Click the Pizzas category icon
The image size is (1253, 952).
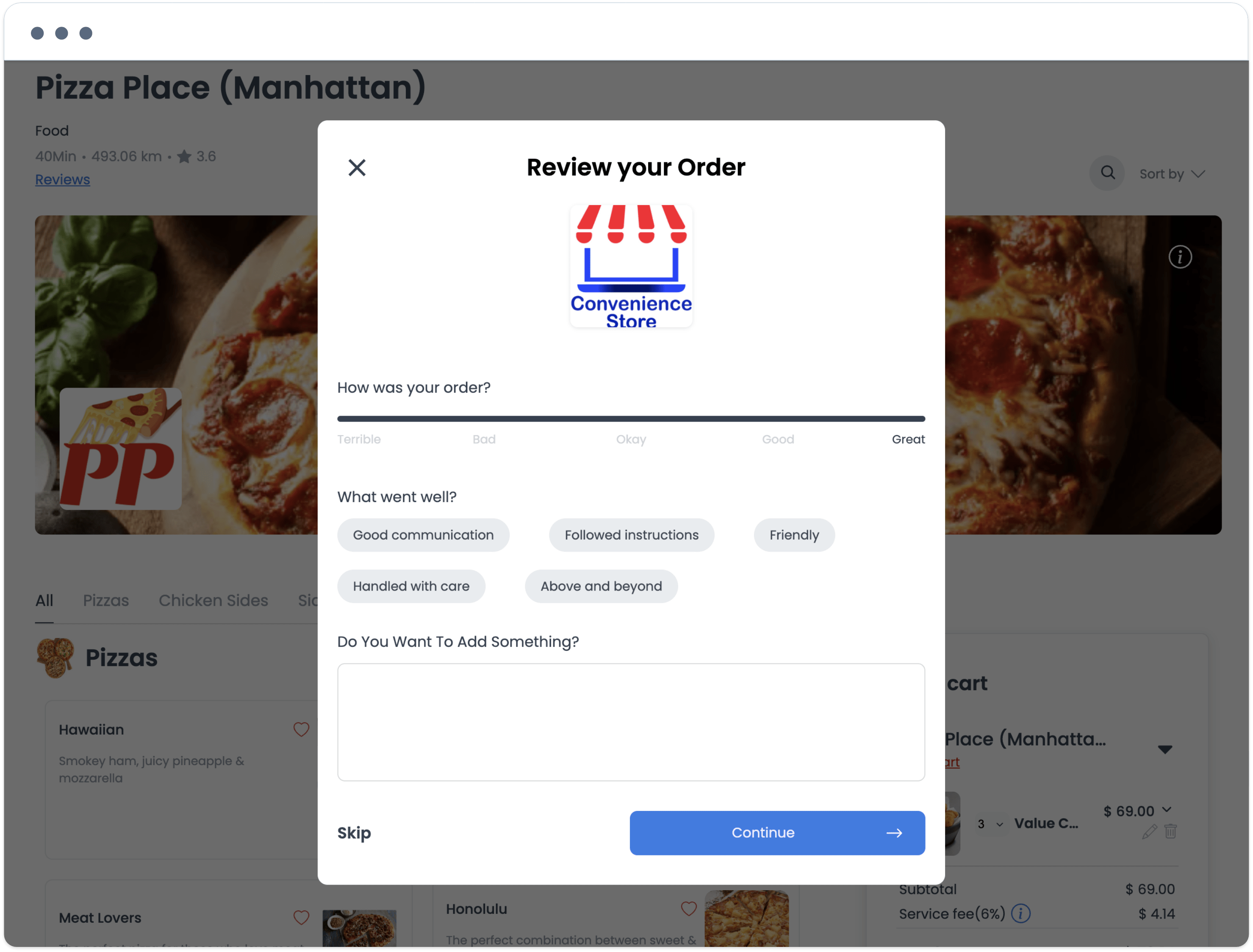[x=55, y=658]
